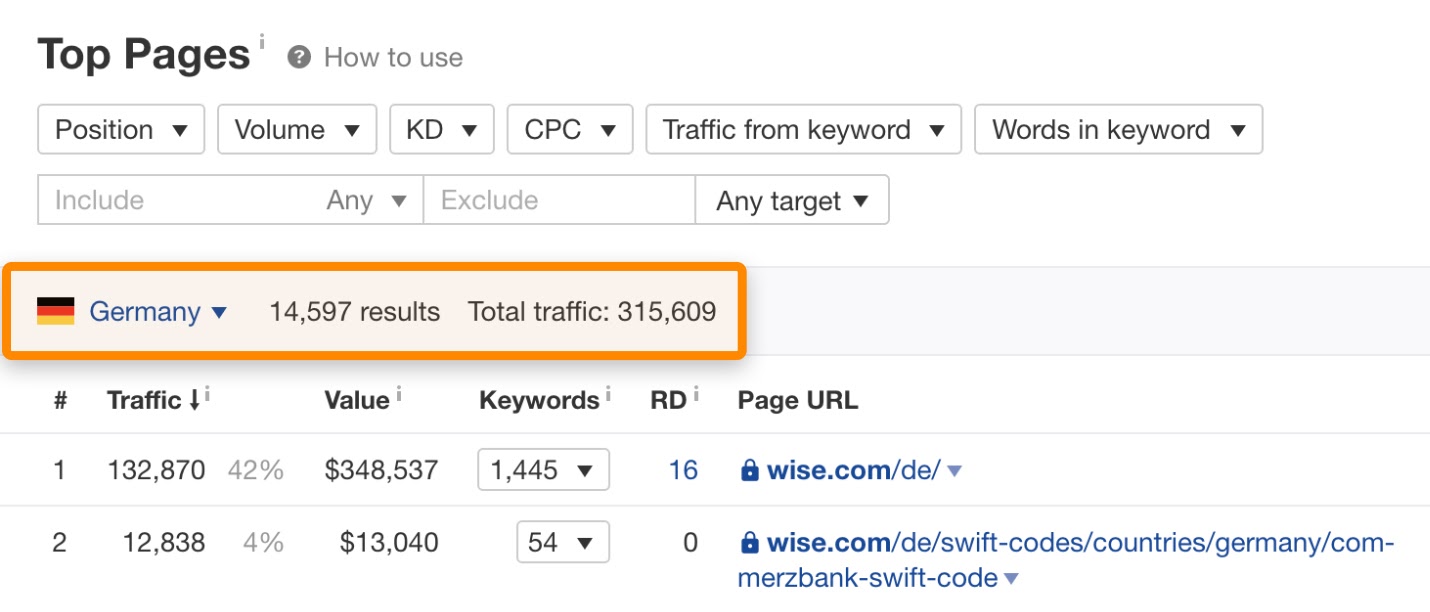
Task: Click info icon next to Top Pages title
Action: pos(262,42)
